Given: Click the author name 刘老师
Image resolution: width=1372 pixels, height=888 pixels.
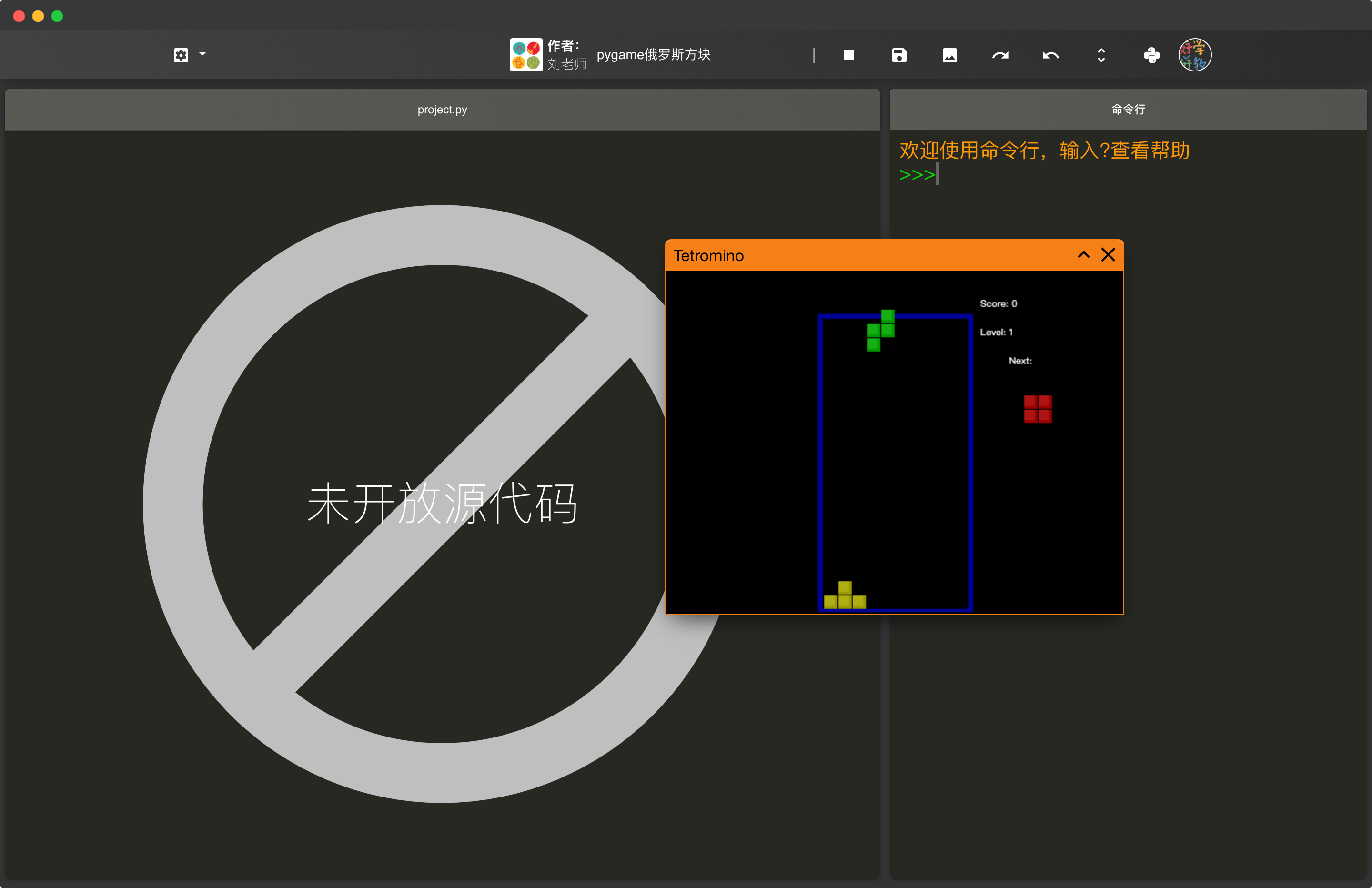Looking at the screenshot, I should [x=567, y=64].
